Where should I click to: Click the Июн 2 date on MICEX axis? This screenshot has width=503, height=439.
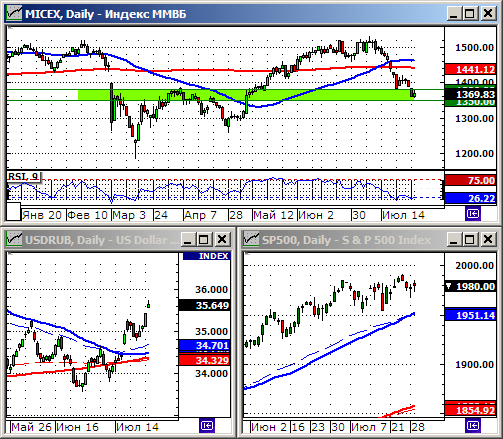pyautogui.click(x=316, y=215)
